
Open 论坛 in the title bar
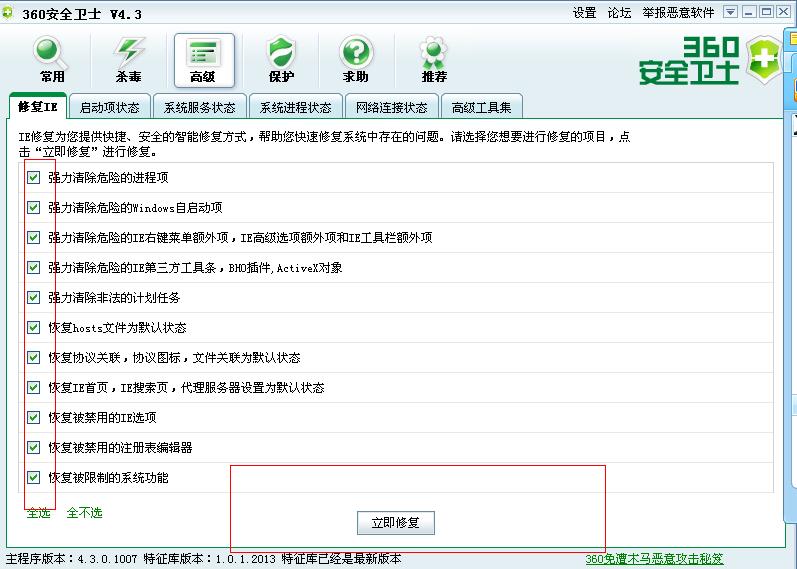(x=620, y=13)
